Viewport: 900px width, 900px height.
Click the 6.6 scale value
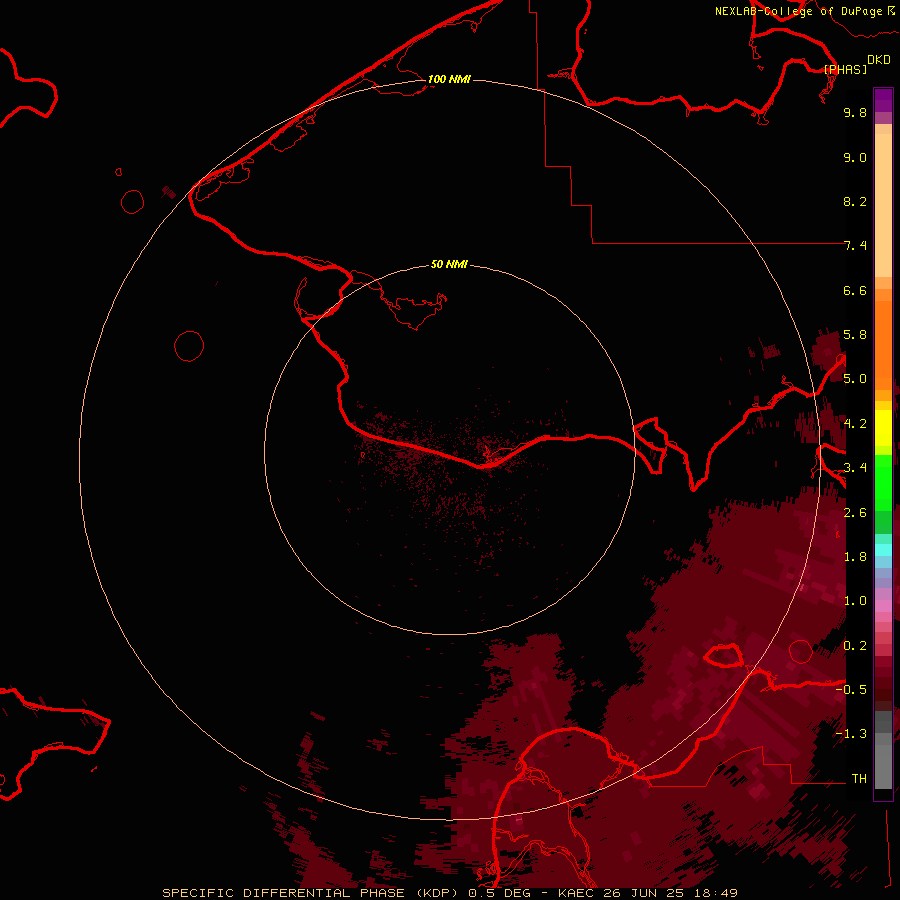[855, 290]
